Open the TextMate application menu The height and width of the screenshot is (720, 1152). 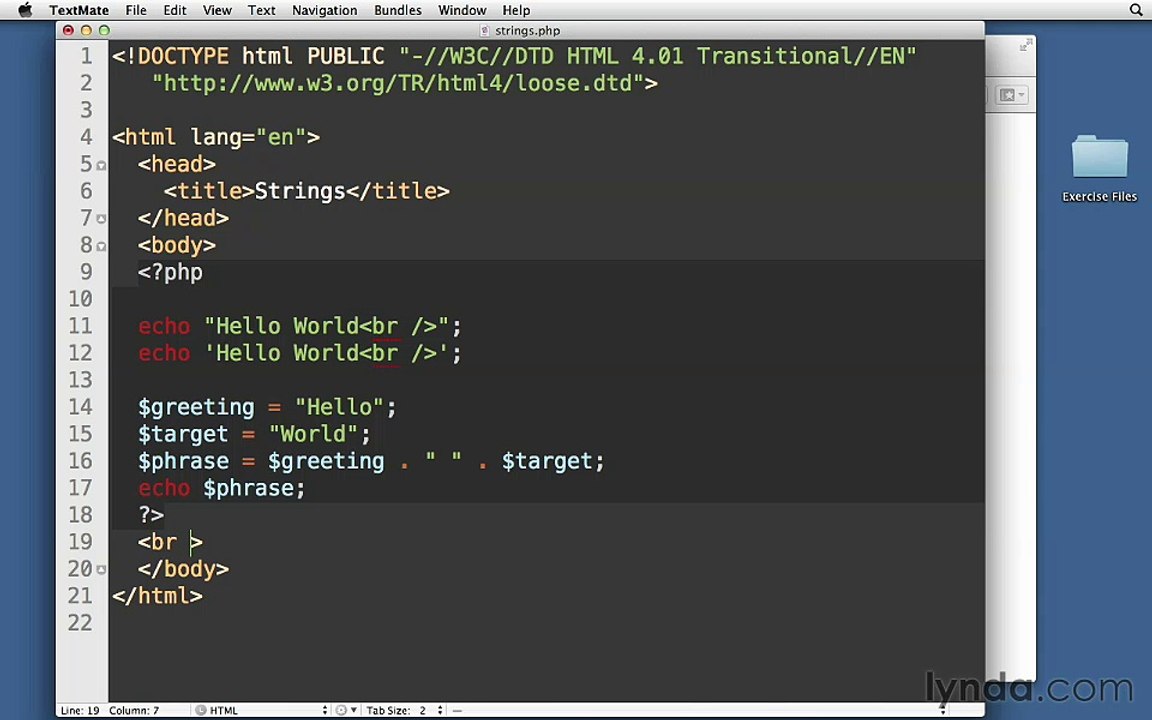click(79, 10)
